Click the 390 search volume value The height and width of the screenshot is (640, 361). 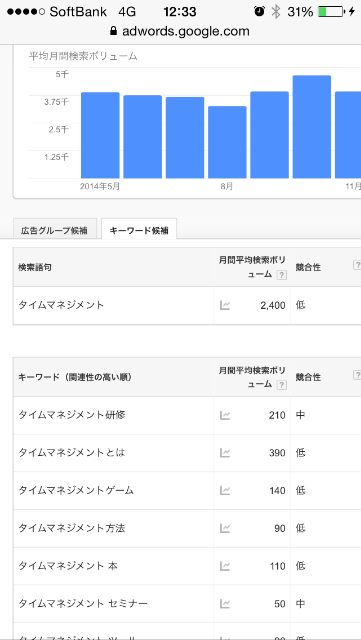(277, 453)
